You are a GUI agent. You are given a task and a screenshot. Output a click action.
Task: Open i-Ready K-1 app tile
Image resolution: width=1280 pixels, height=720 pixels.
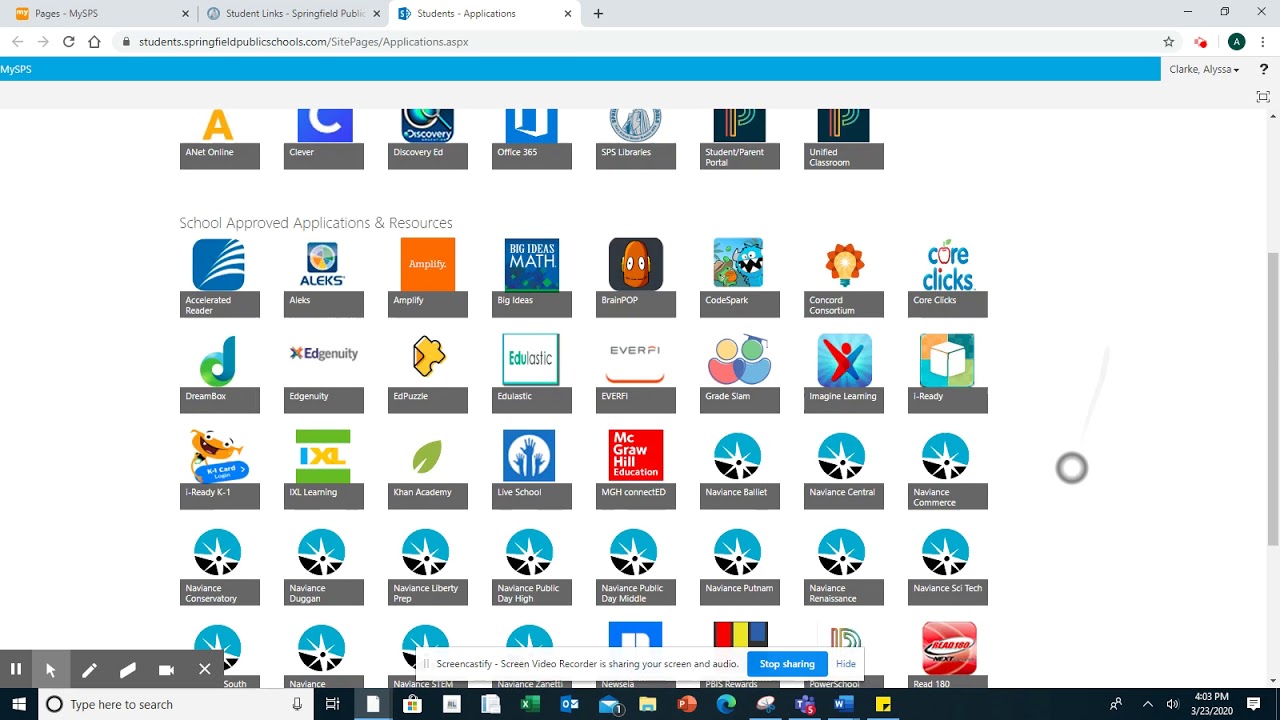tap(219, 470)
